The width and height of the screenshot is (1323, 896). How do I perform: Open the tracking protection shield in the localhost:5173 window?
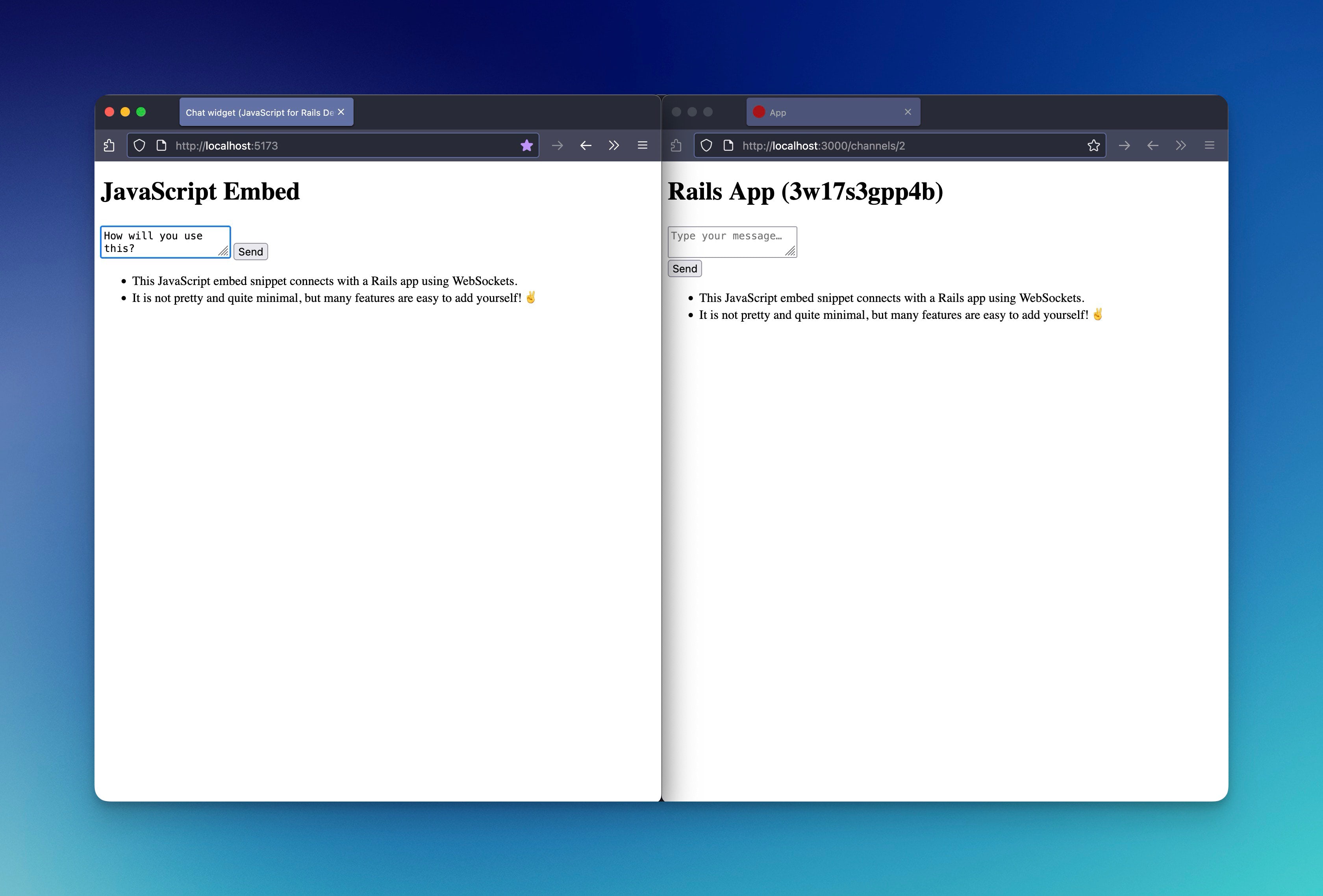click(139, 146)
